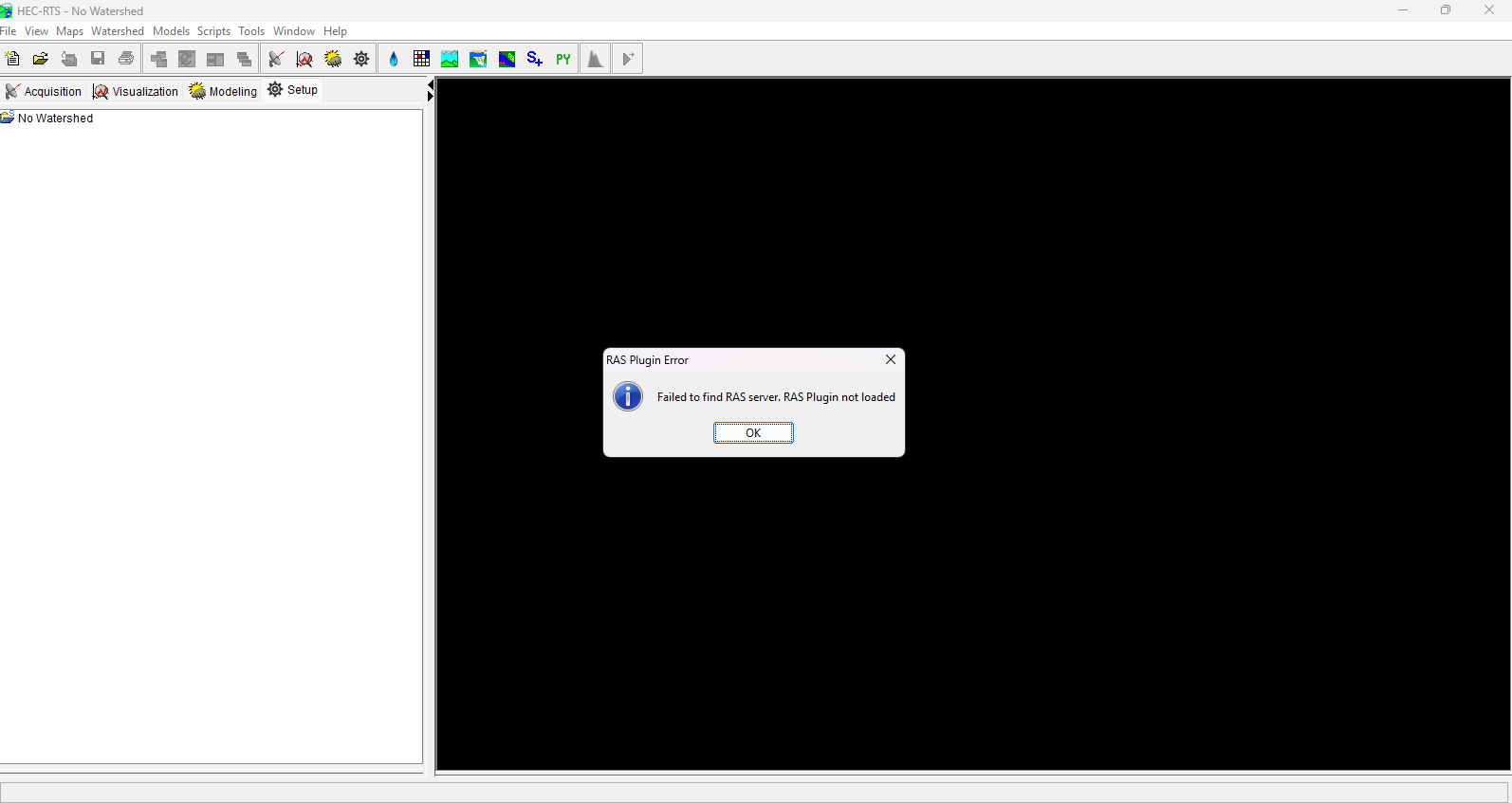Screen dimensions: 1512x803
Task: Click the blue-green flood map icon
Action: pos(507,59)
